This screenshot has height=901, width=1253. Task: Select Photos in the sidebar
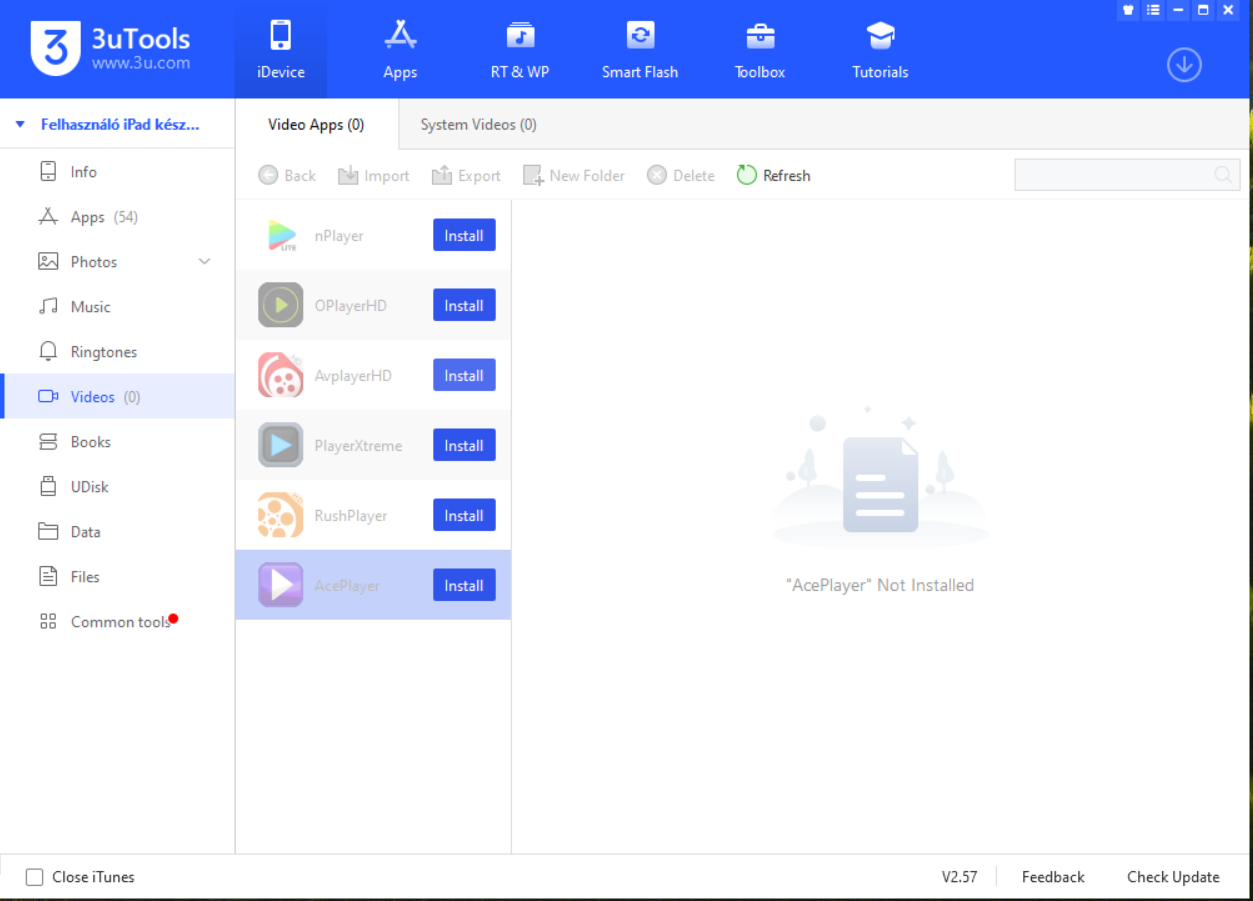(x=117, y=262)
